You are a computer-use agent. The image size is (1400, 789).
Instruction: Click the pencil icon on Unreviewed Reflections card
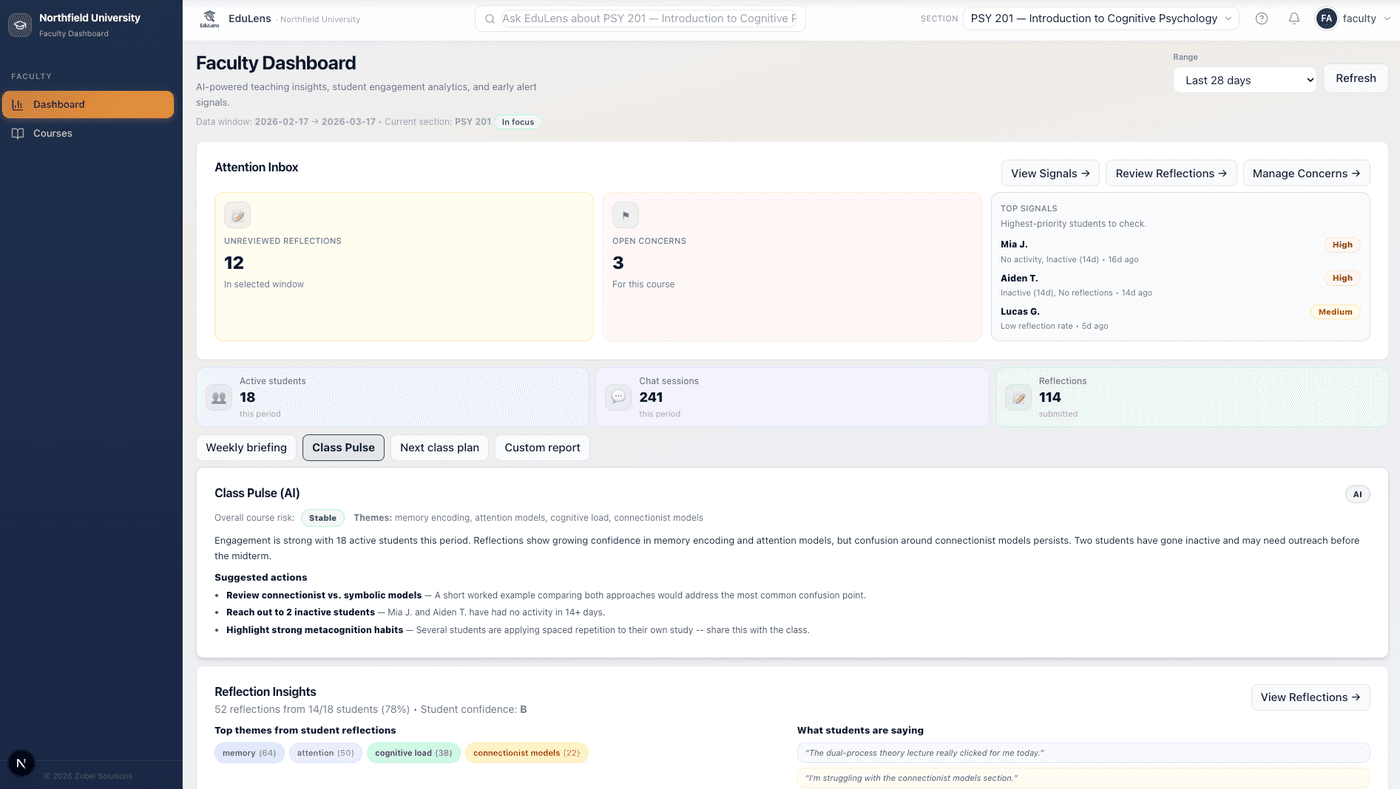click(x=237, y=214)
